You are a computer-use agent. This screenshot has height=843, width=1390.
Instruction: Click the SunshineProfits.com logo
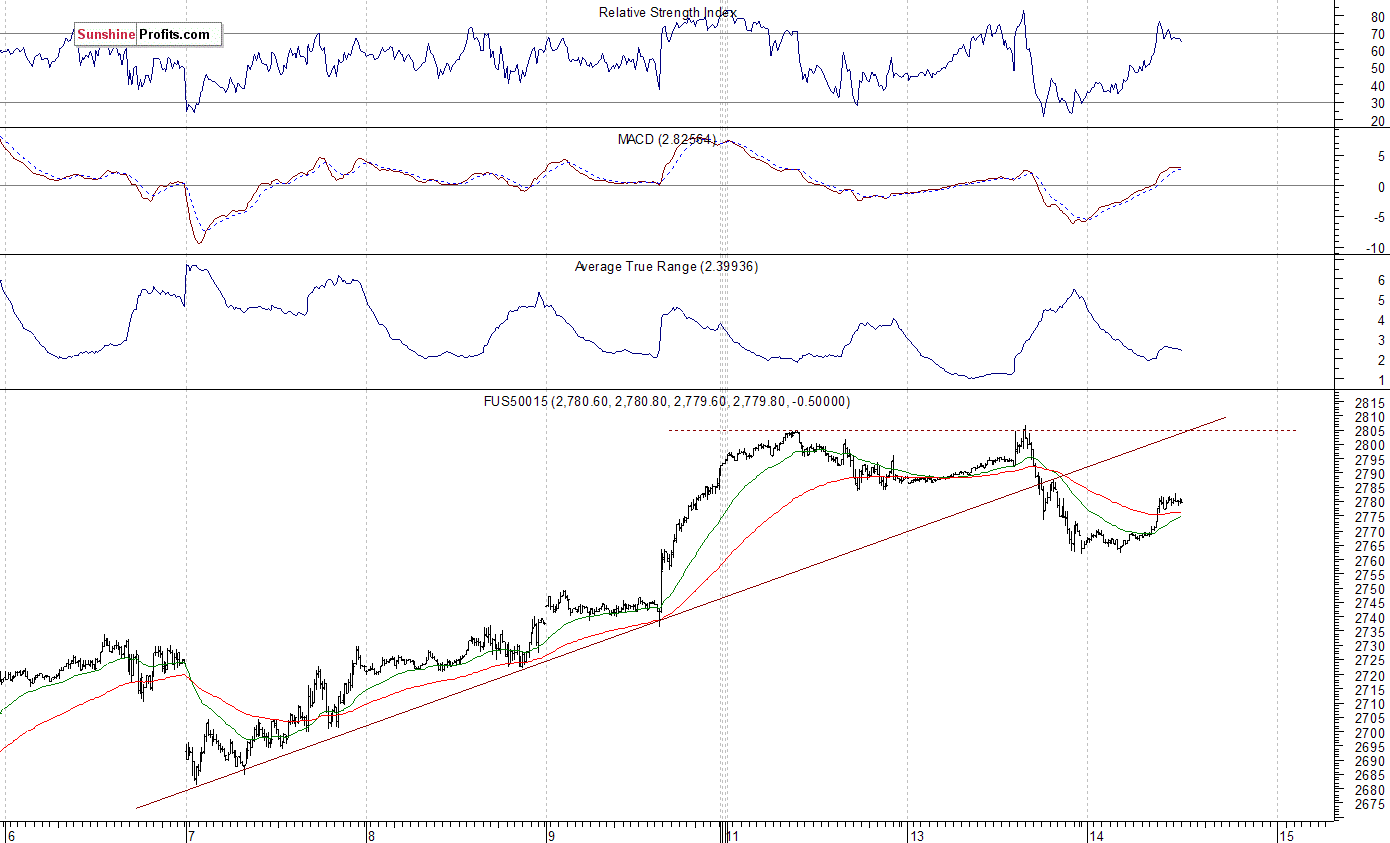click(148, 34)
